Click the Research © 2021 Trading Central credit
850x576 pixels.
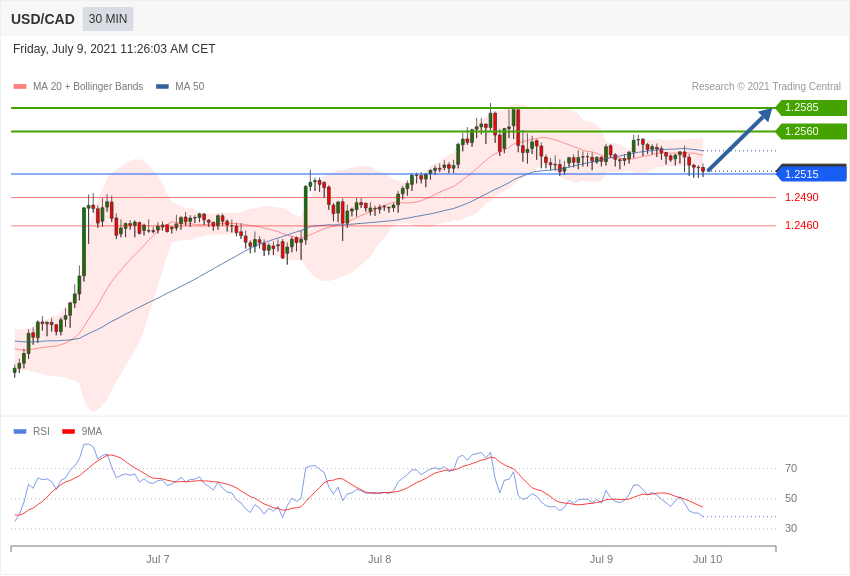pos(766,86)
